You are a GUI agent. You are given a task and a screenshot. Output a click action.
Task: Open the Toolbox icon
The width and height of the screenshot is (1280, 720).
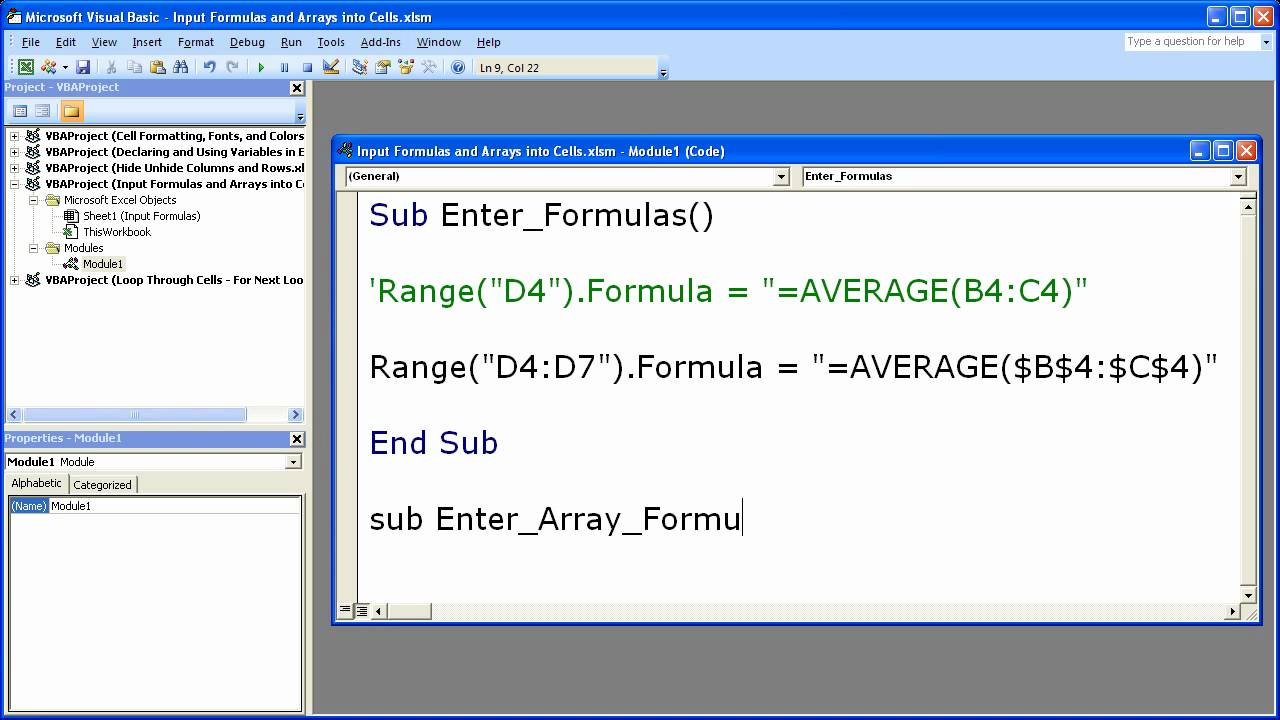pos(429,67)
